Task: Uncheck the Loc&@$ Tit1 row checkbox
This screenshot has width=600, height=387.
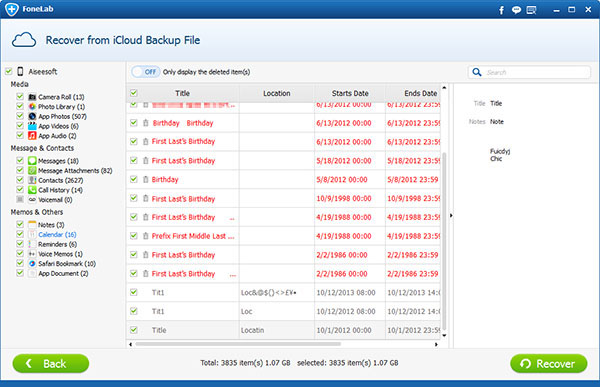Action: click(134, 292)
